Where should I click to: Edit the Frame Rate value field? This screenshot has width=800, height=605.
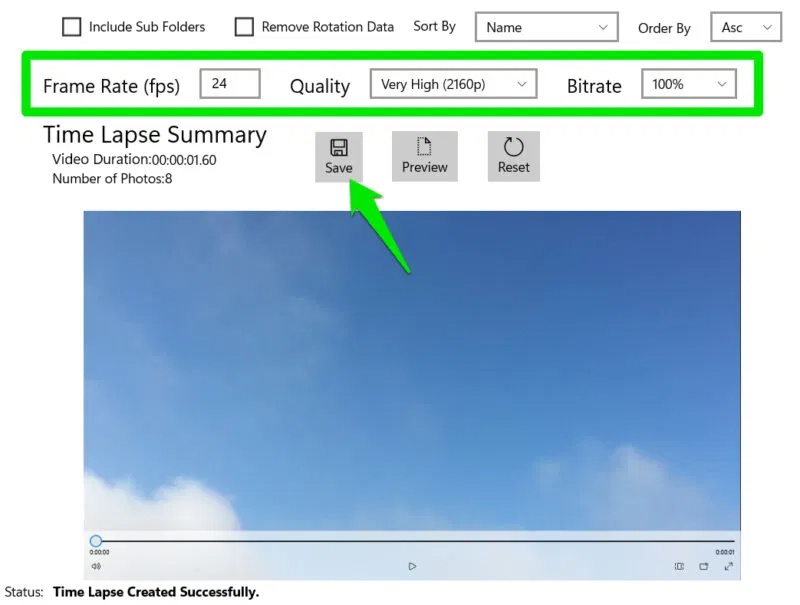(230, 84)
